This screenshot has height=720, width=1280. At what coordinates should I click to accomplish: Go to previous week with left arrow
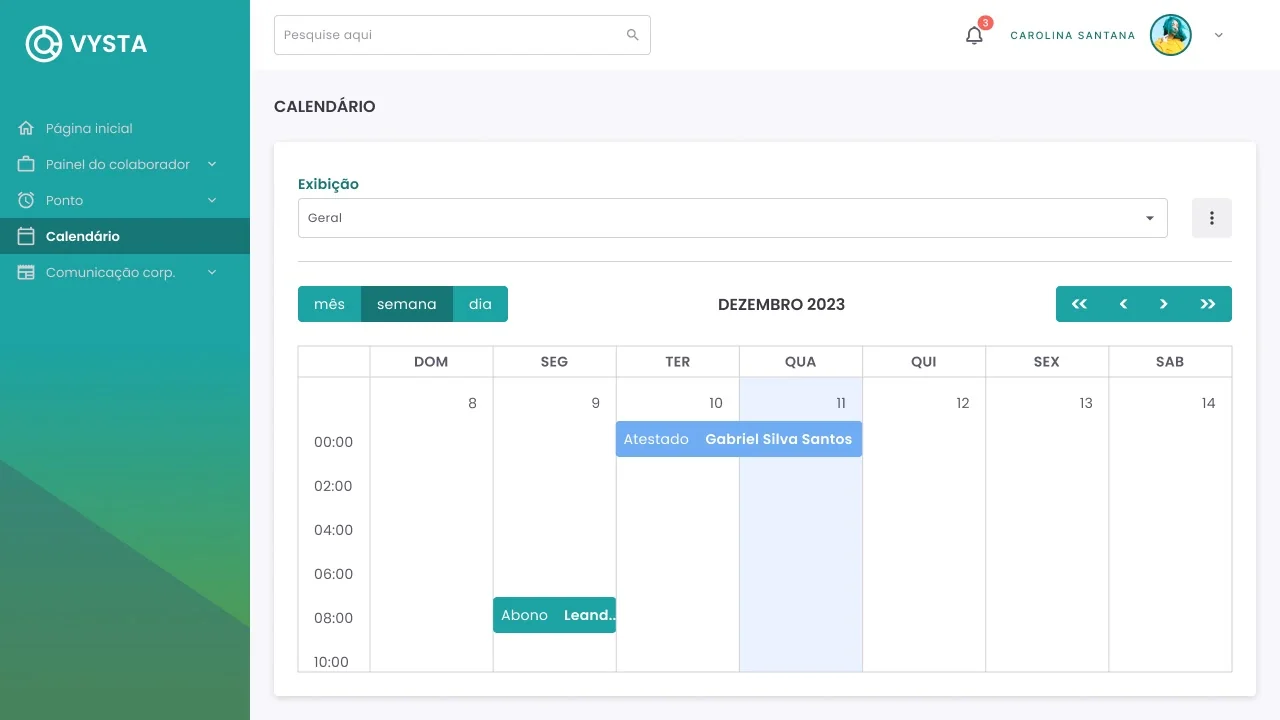(1123, 304)
